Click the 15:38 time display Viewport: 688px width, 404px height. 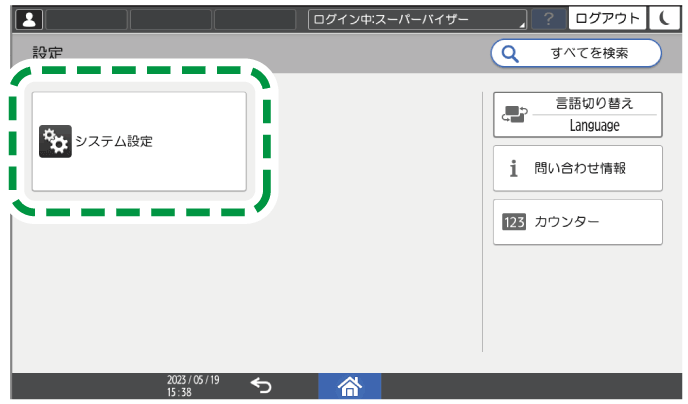[x=179, y=392]
